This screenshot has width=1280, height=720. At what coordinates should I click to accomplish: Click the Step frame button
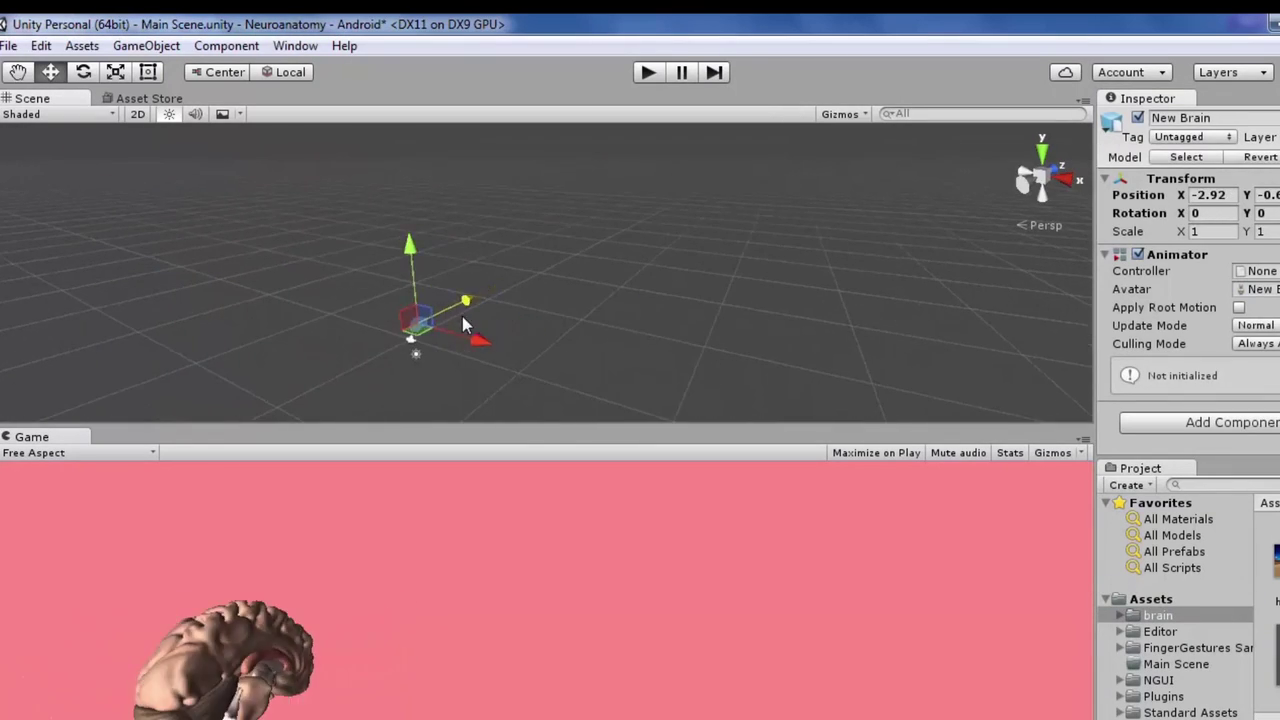pyautogui.click(x=714, y=72)
